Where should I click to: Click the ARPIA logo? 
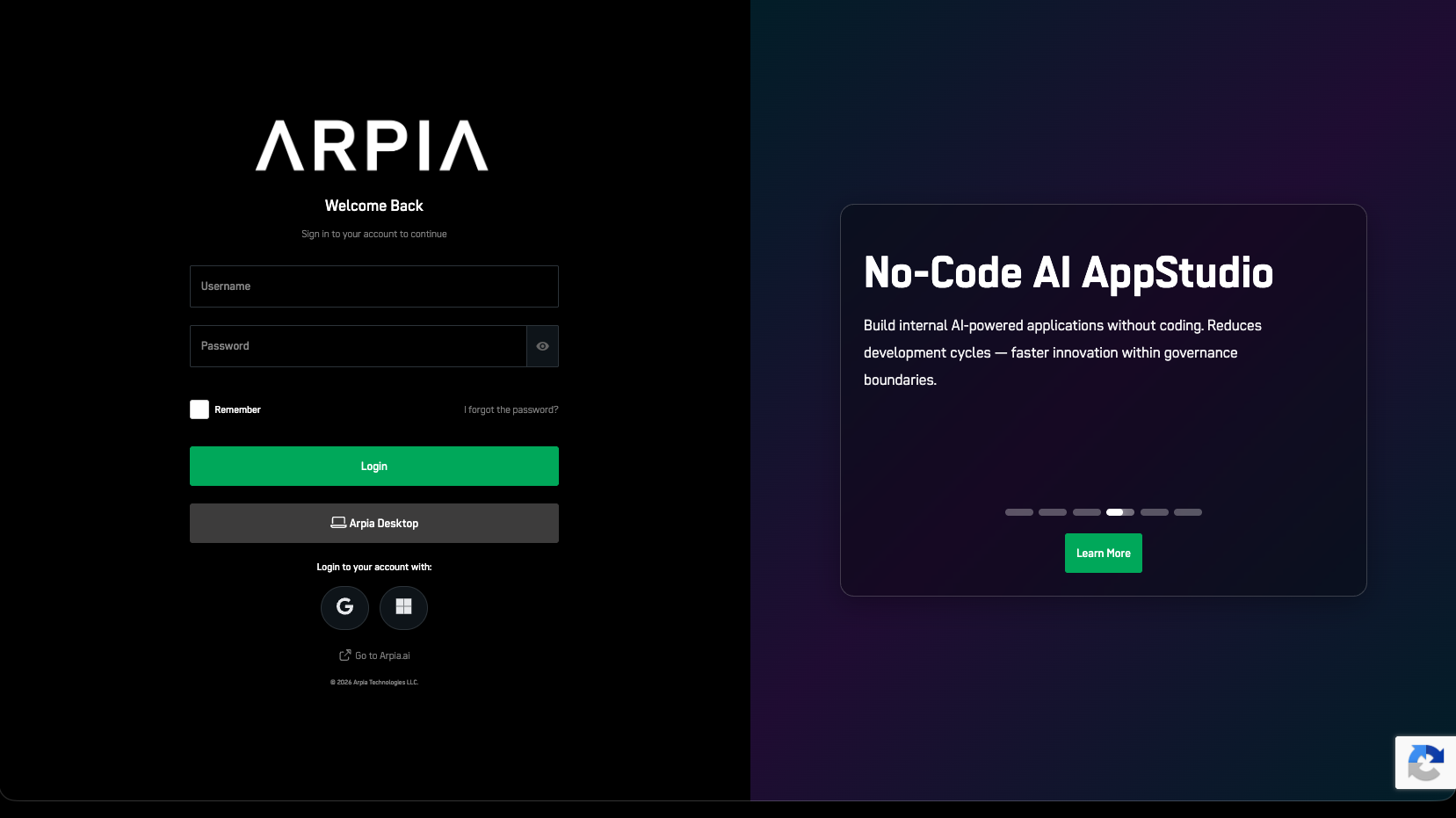372,145
